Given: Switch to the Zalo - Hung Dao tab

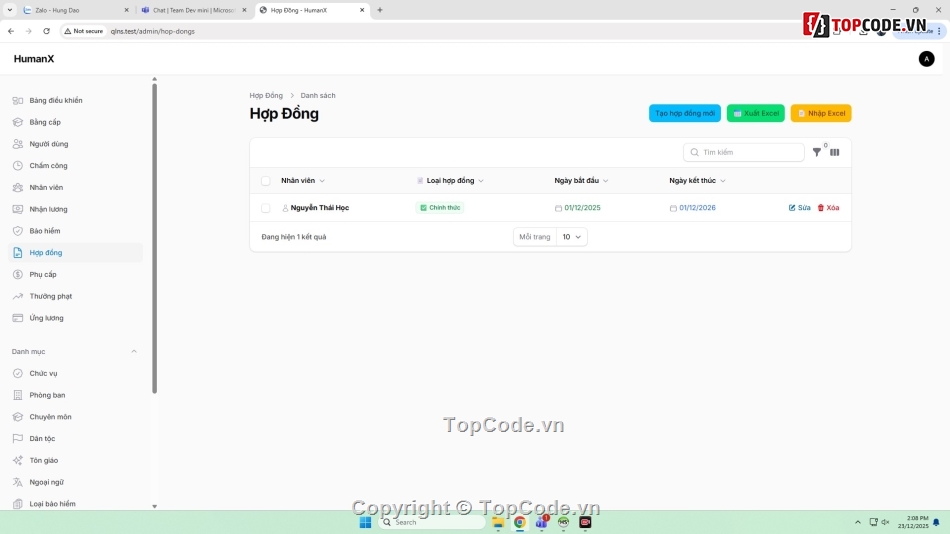Looking at the screenshot, I should pos(74,10).
